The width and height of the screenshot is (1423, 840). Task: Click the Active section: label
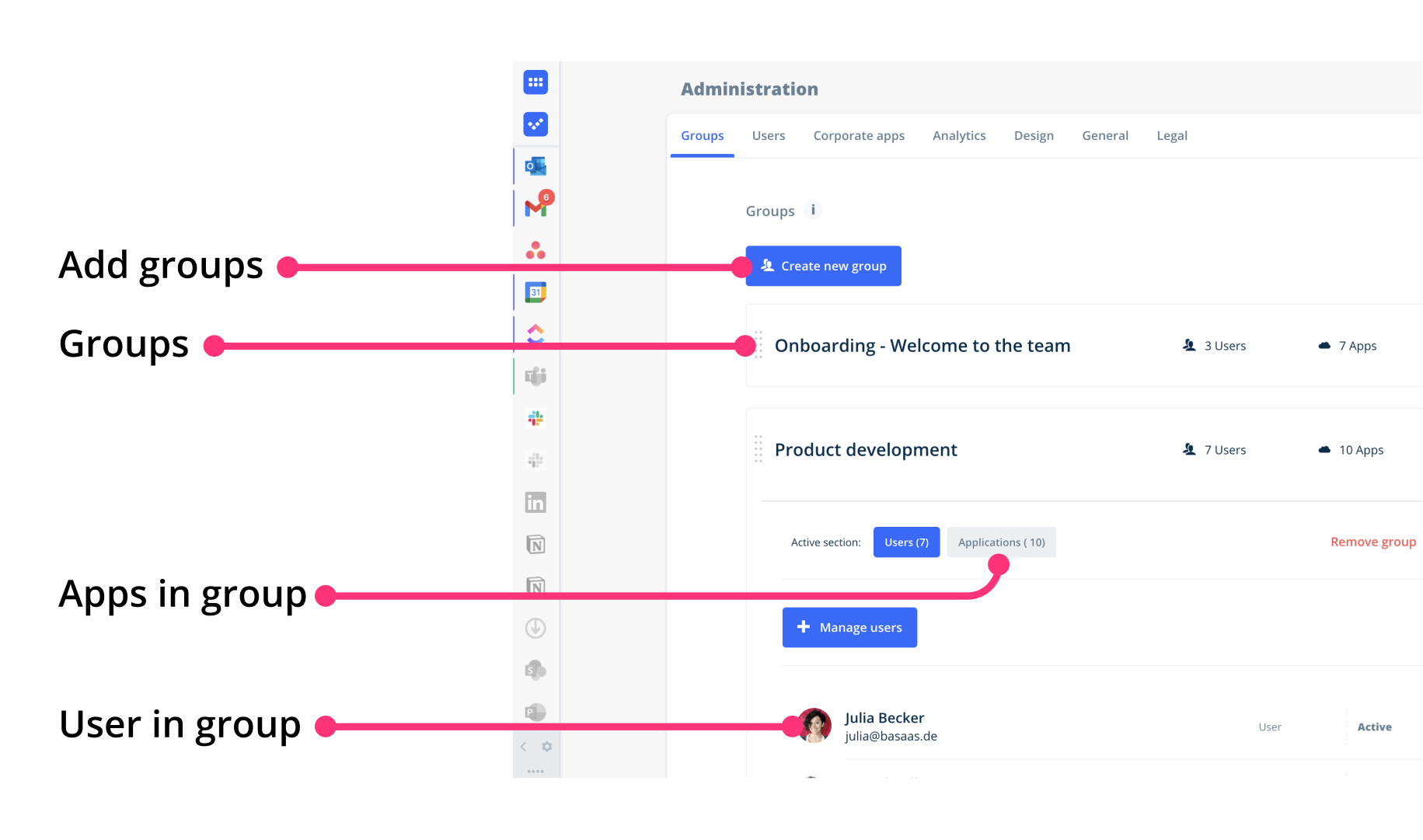click(x=825, y=542)
